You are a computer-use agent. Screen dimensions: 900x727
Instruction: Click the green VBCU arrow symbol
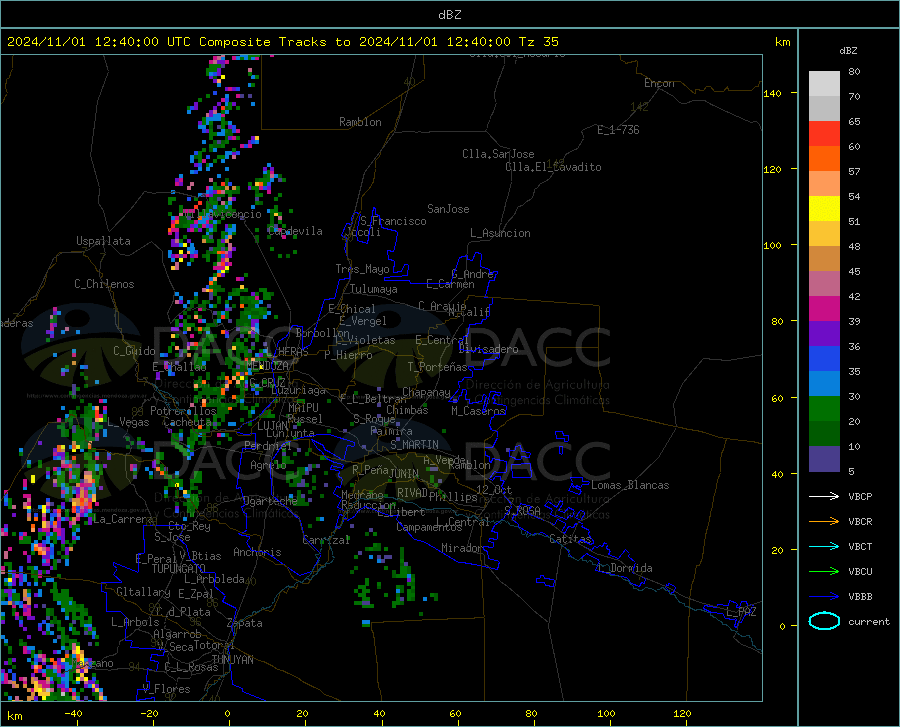point(824,572)
